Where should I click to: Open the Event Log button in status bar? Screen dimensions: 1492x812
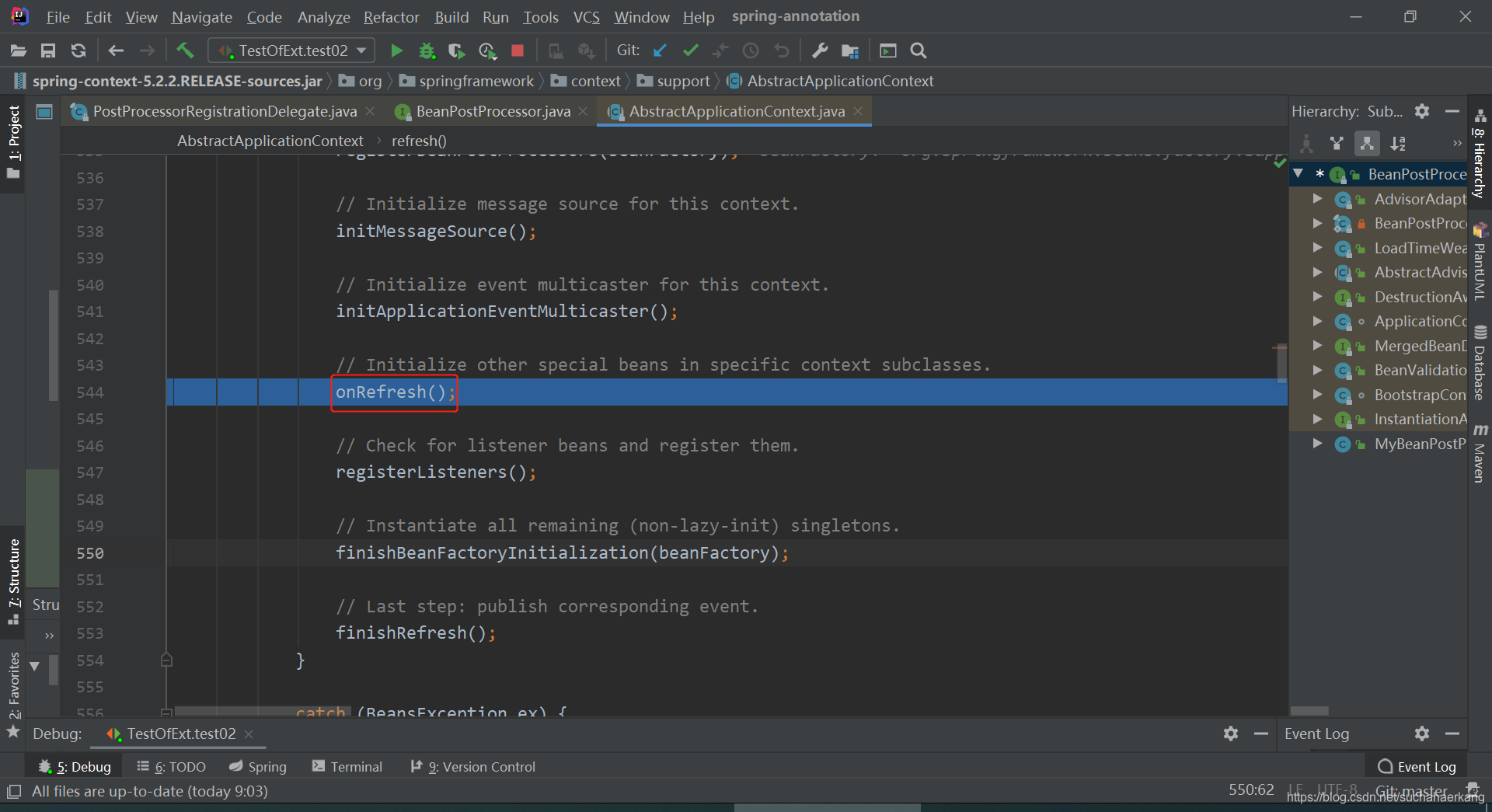(1417, 767)
